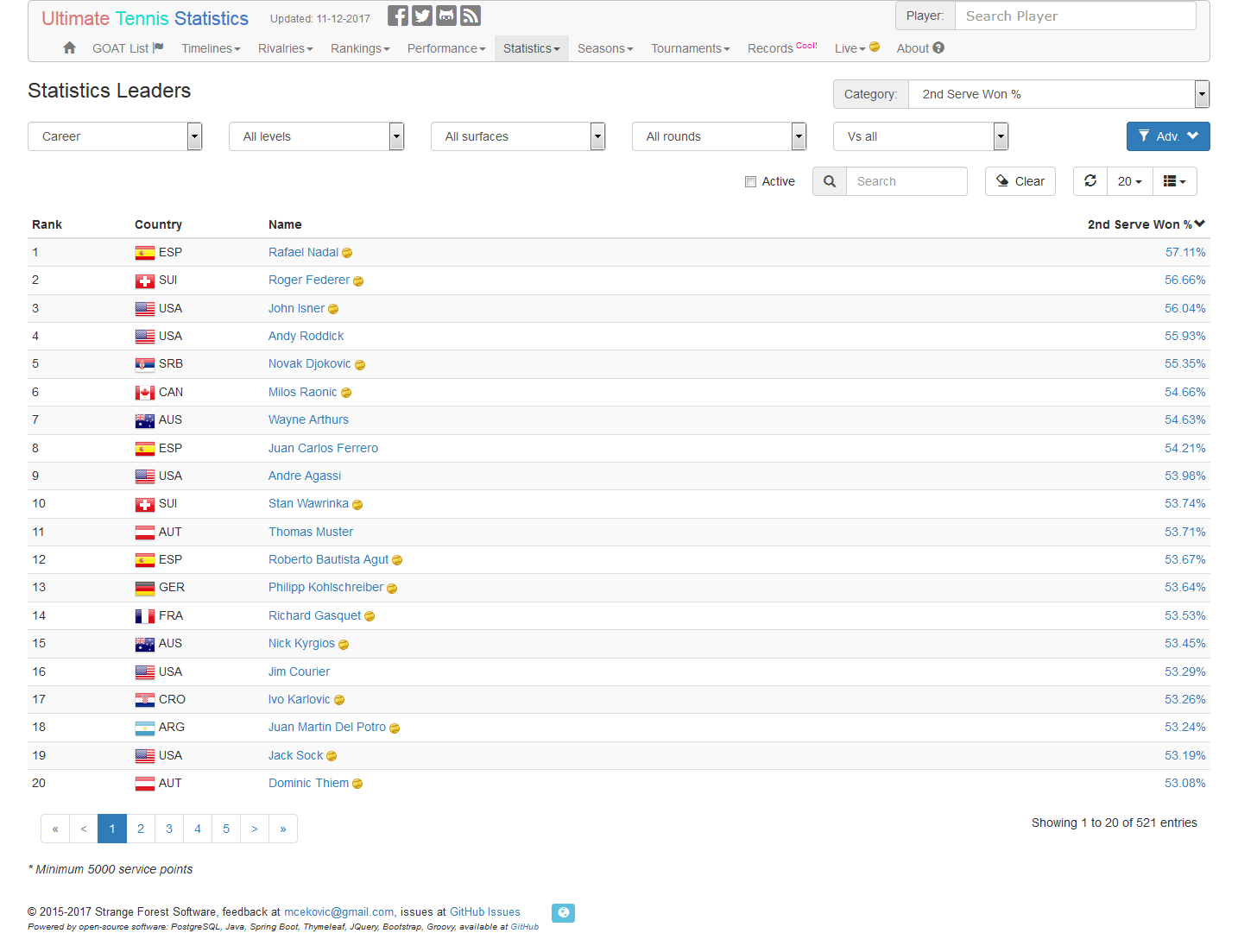Open Rafael Nadal's player page
Screen dimensions: 1238x952
pyautogui.click(x=303, y=252)
